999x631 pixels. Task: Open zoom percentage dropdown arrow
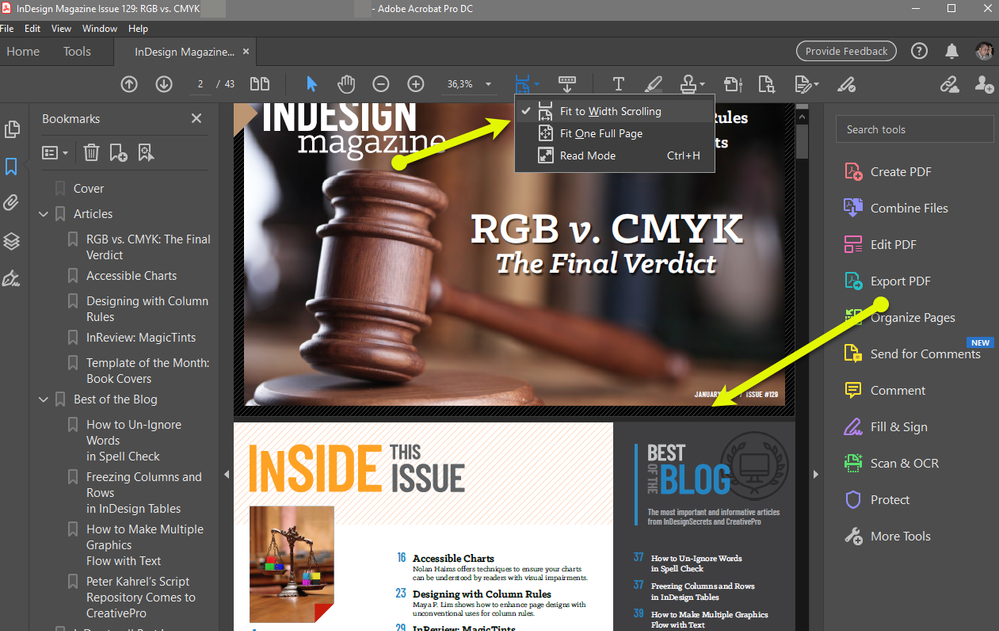click(488, 84)
